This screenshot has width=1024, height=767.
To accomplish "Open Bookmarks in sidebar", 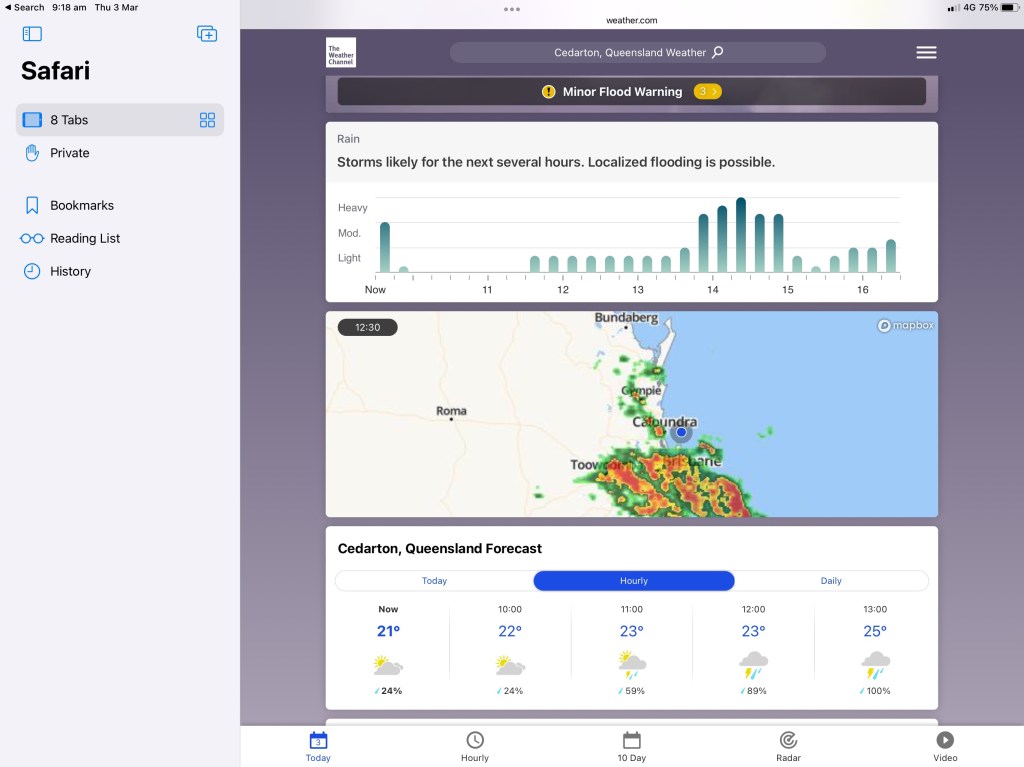I will click(x=82, y=205).
